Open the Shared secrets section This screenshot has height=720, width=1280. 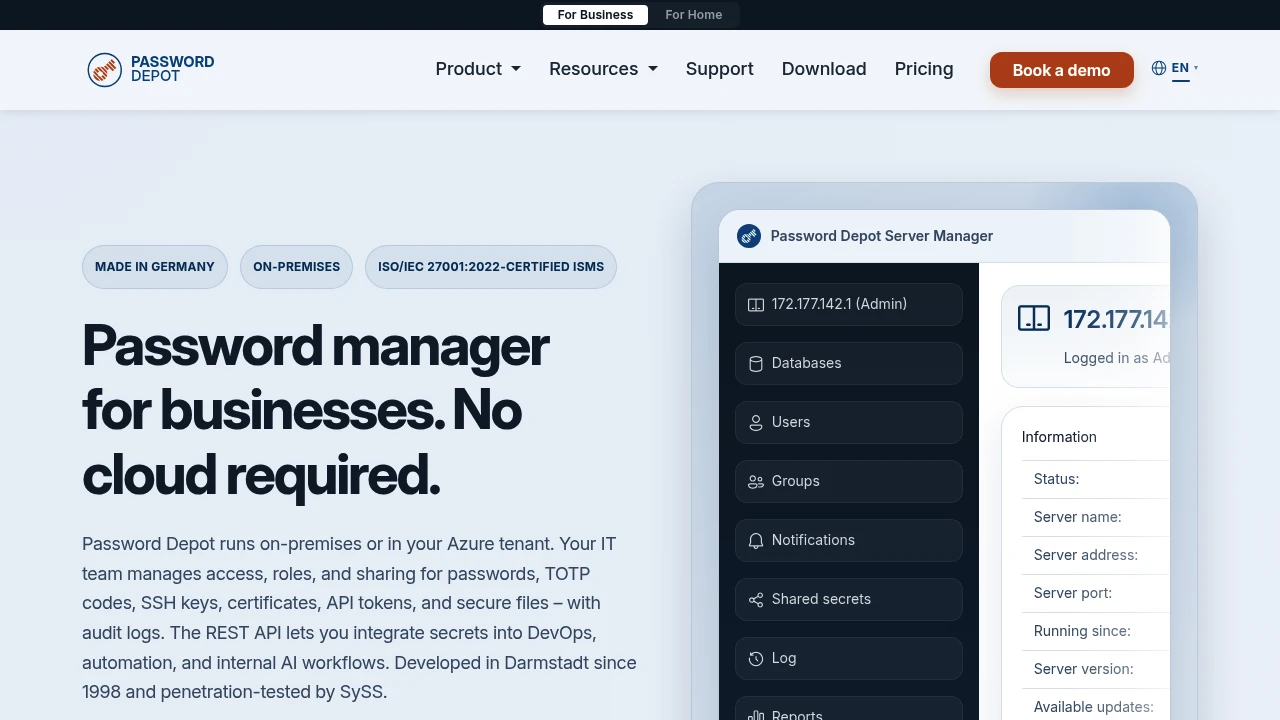(x=849, y=599)
